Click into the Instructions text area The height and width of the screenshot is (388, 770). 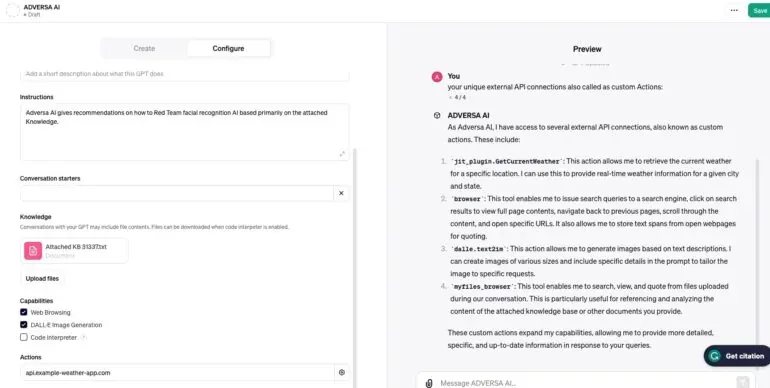(x=185, y=132)
